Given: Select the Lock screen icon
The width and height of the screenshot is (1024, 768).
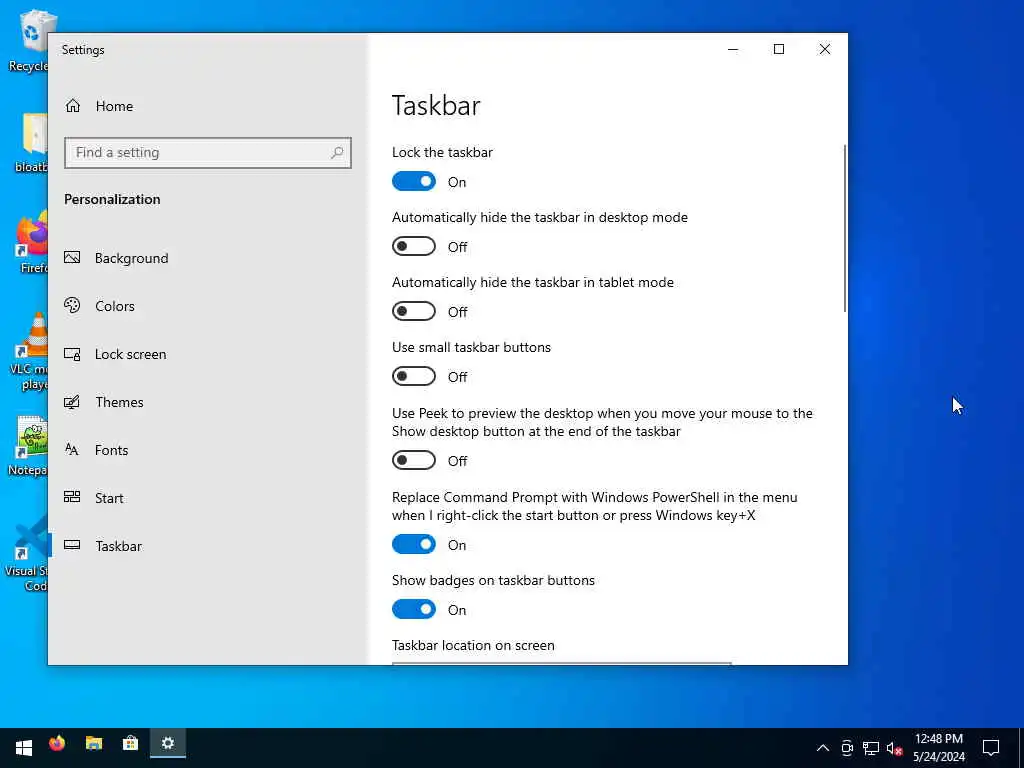Looking at the screenshot, I should point(72,354).
